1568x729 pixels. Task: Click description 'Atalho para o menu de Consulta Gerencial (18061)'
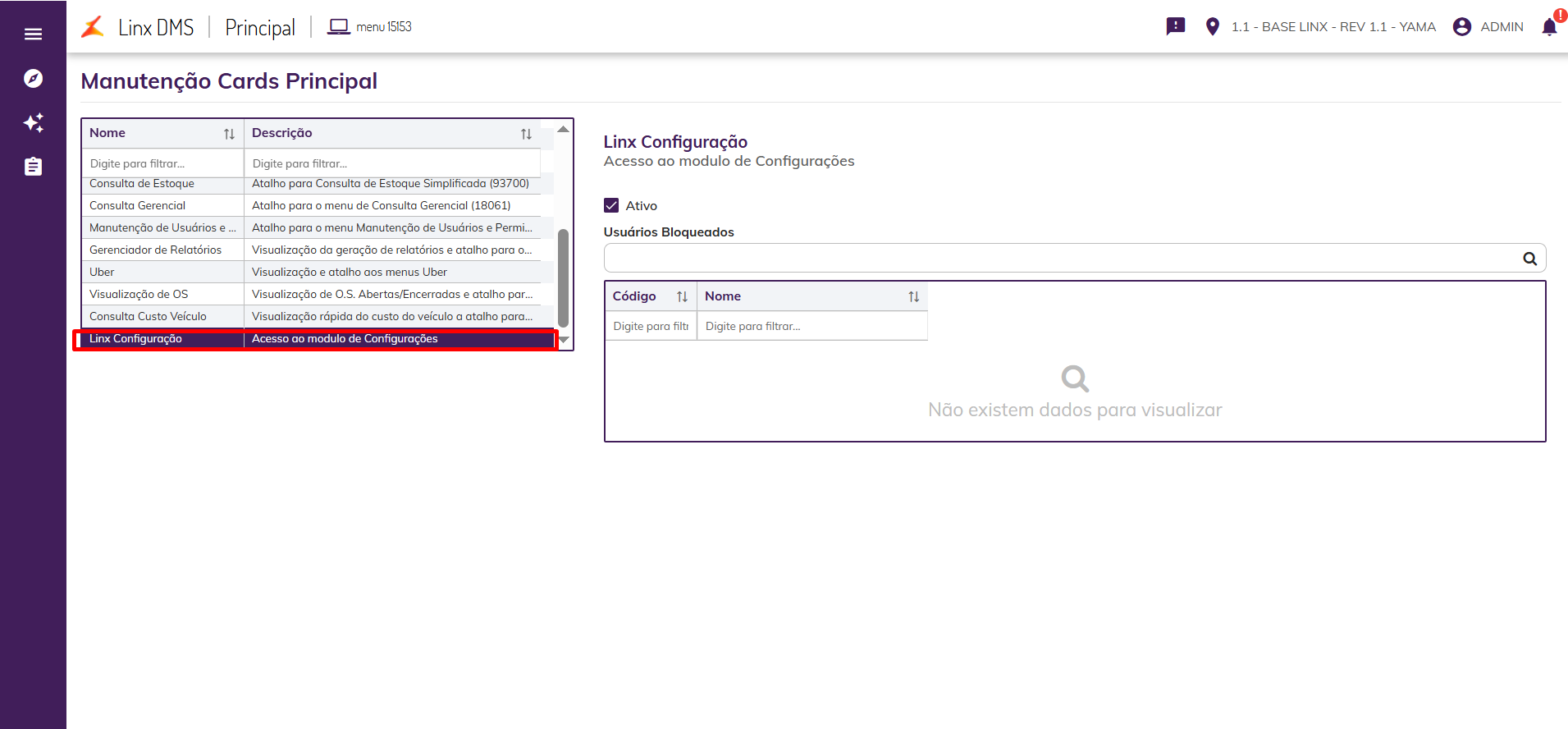tap(381, 205)
